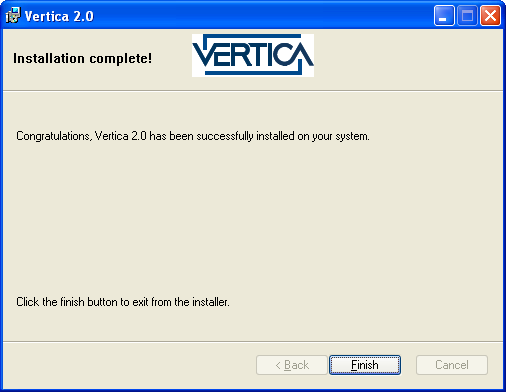This screenshot has height=392, width=506.
Task: Click the letter A at the logo's end
Action: pyautogui.click(x=301, y=54)
